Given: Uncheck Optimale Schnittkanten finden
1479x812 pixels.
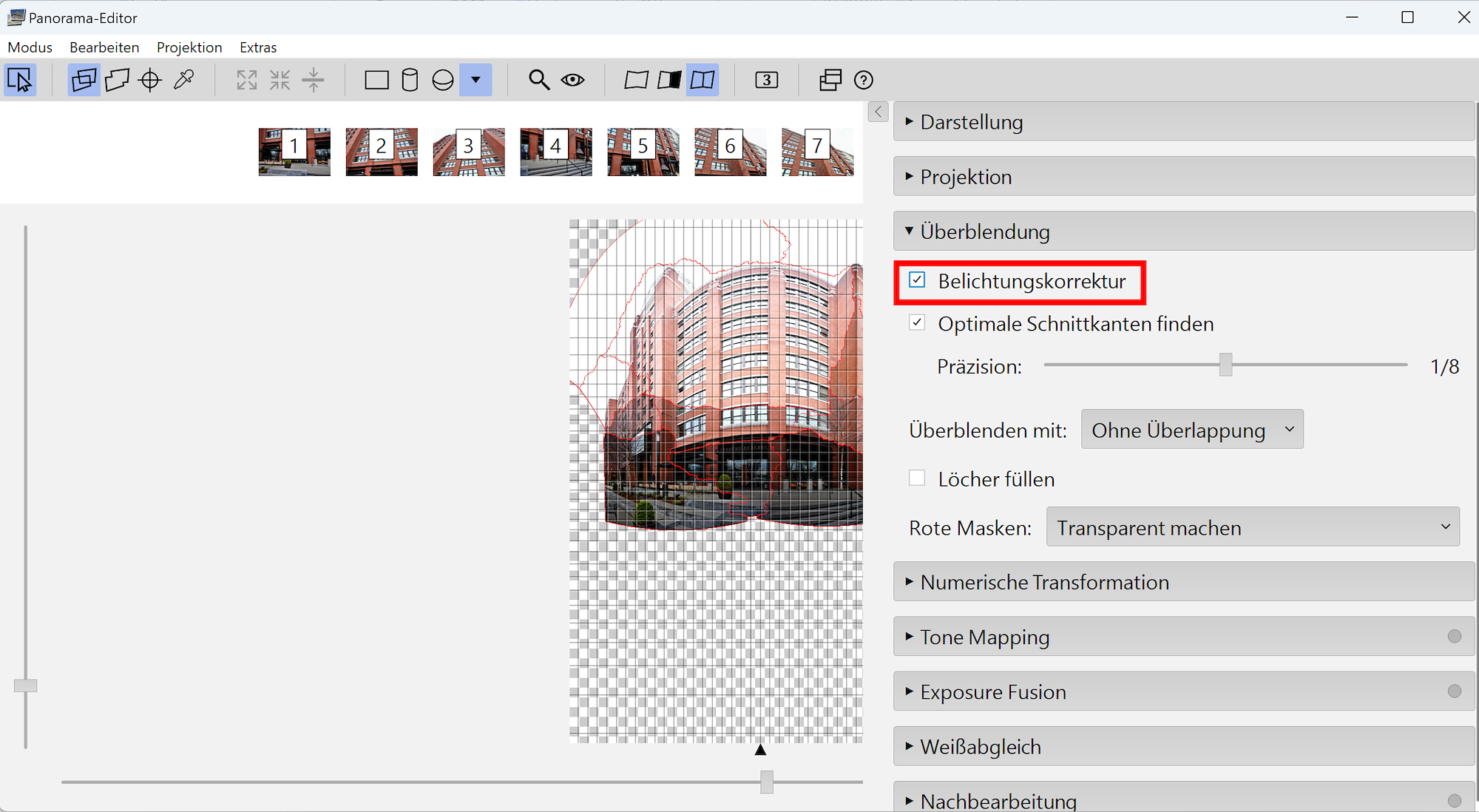Looking at the screenshot, I should click(x=917, y=323).
